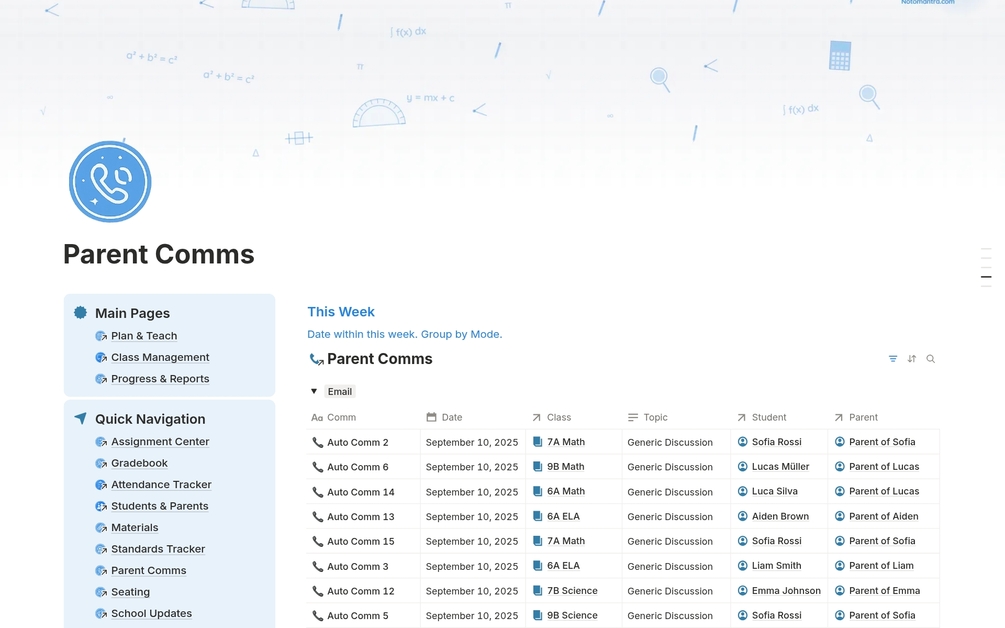This screenshot has width=1005, height=628.
Task: Open the Emma Johnson student relation
Action: click(x=786, y=591)
